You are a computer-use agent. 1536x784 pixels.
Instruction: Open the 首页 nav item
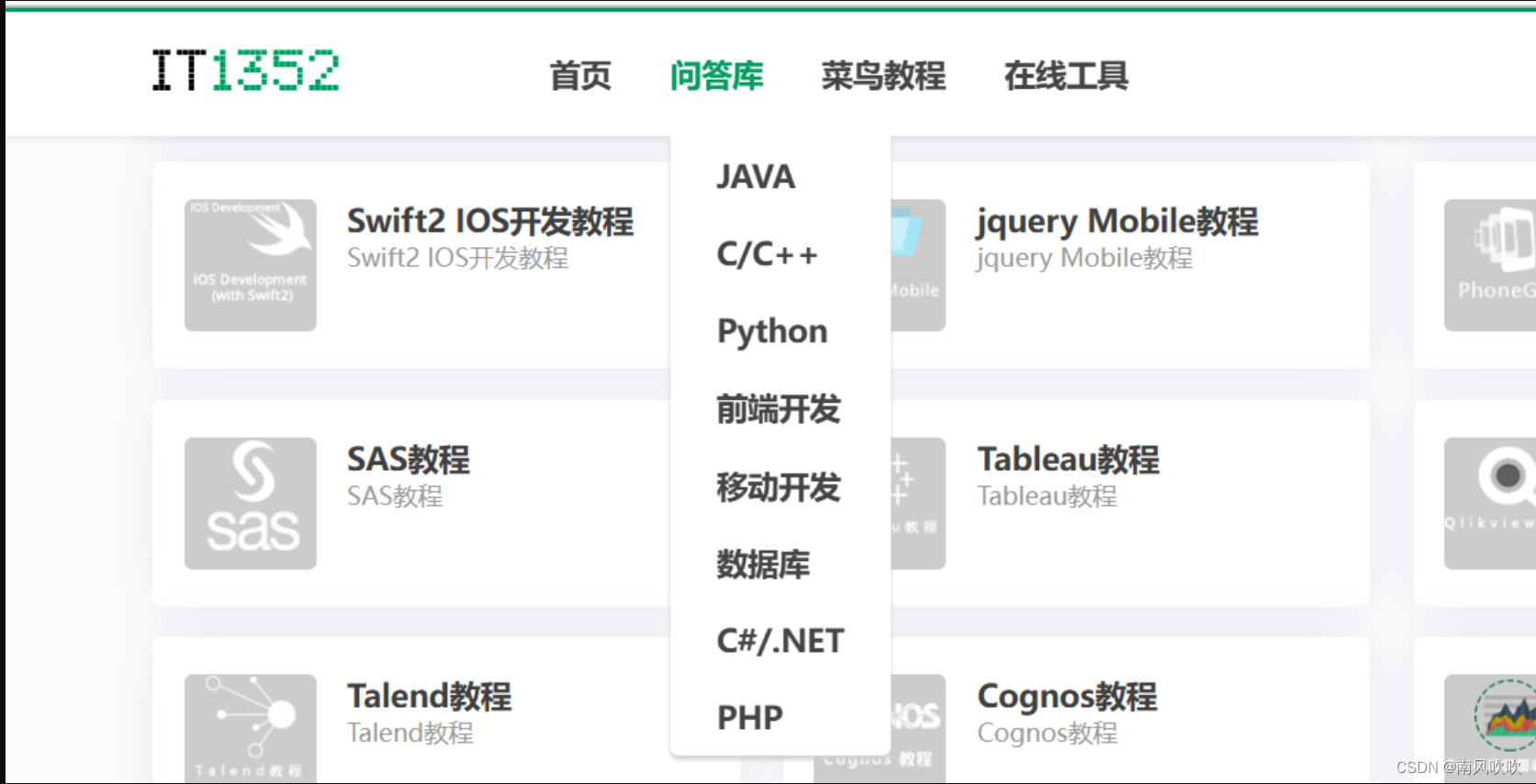(x=580, y=75)
